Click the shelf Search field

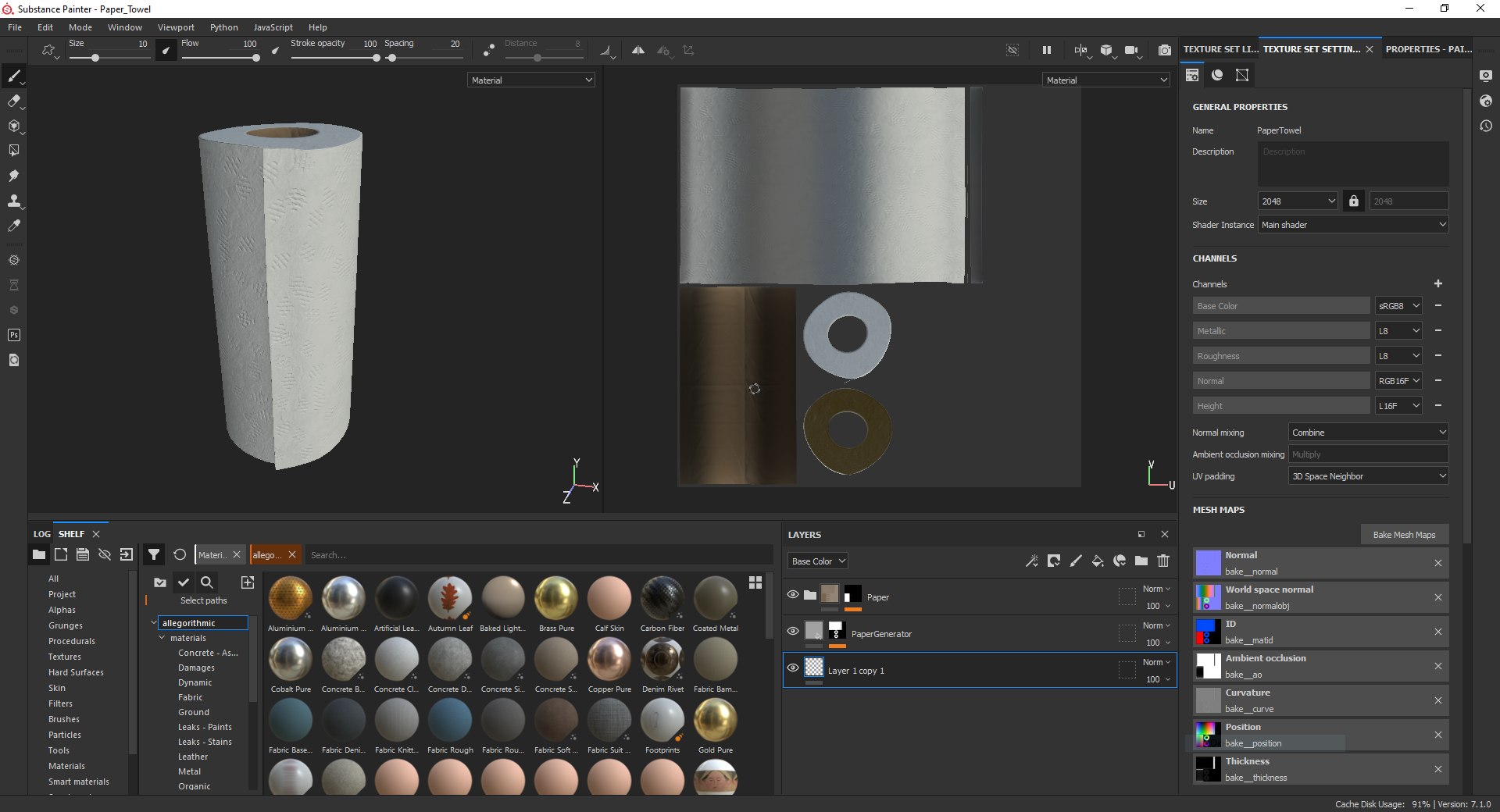pyautogui.click(x=538, y=554)
